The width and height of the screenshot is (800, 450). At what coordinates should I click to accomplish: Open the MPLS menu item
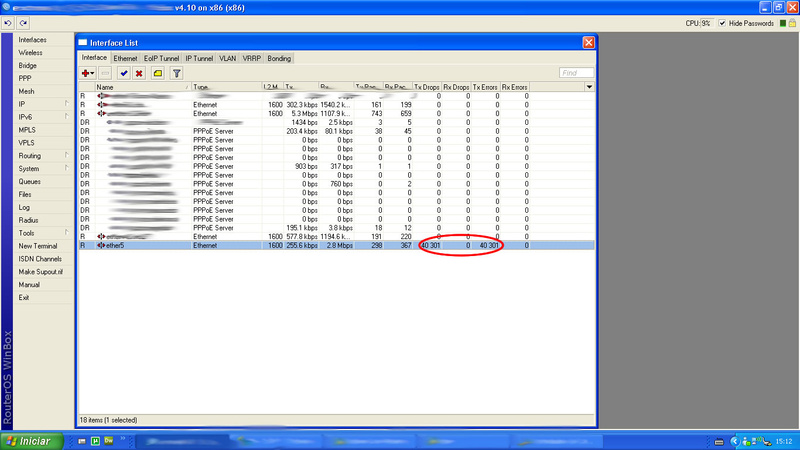(27, 130)
